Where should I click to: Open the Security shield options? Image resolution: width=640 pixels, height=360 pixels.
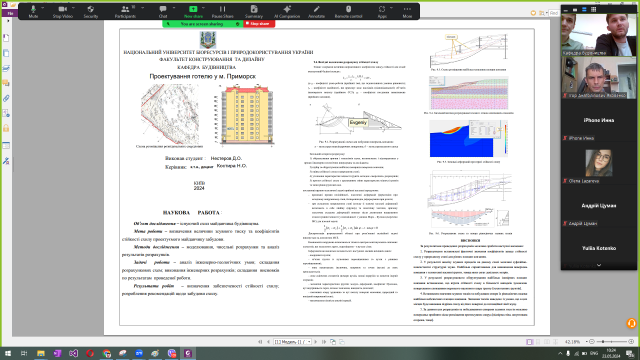click(91, 11)
